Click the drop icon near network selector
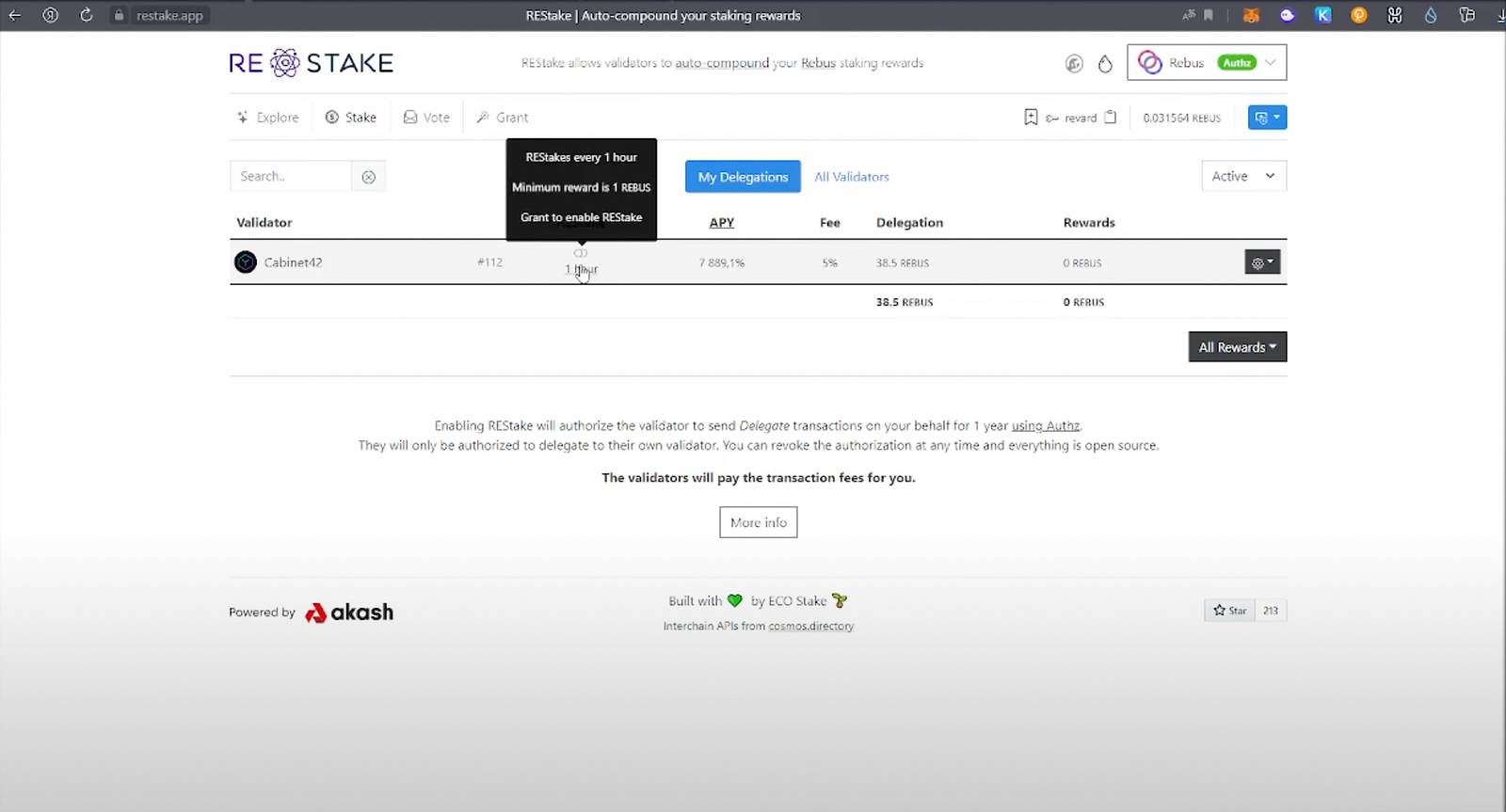 tap(1105, 64)
